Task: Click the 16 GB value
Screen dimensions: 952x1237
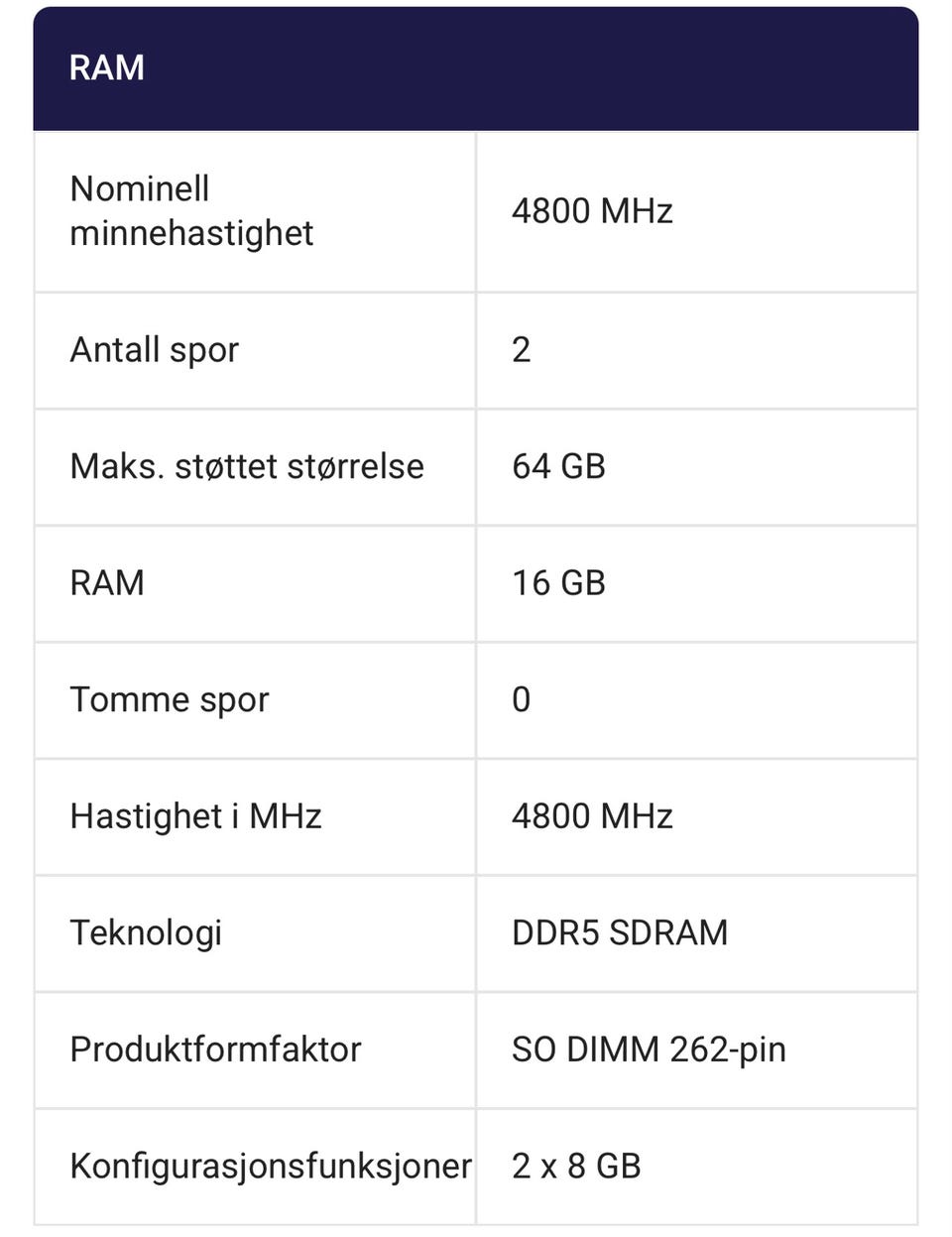Action: click(558, 583)
